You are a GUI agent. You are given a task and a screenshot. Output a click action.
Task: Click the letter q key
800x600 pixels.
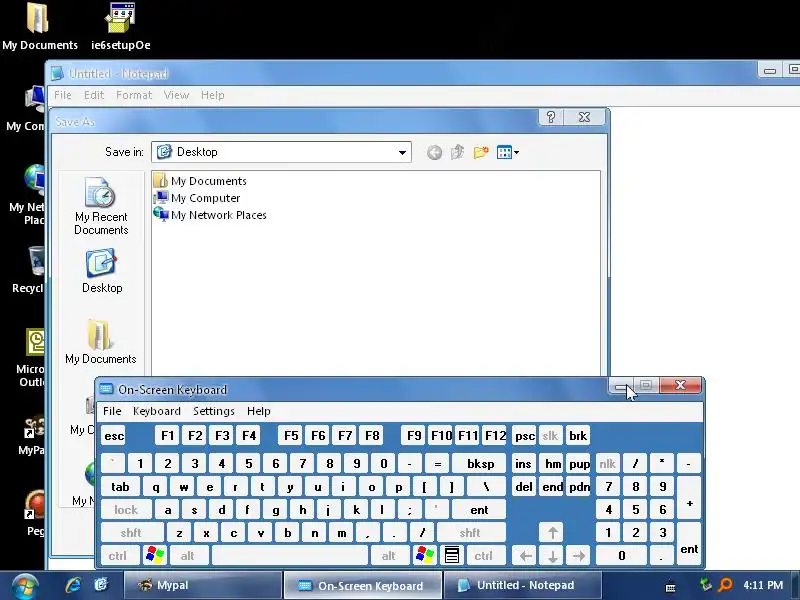[x=156, y=487]
